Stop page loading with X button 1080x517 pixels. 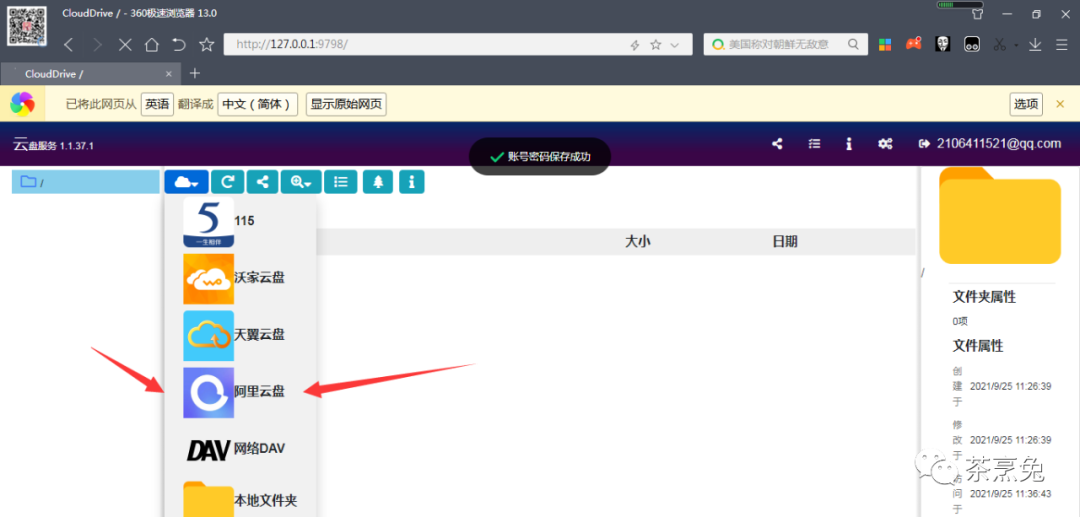point(125,45)
